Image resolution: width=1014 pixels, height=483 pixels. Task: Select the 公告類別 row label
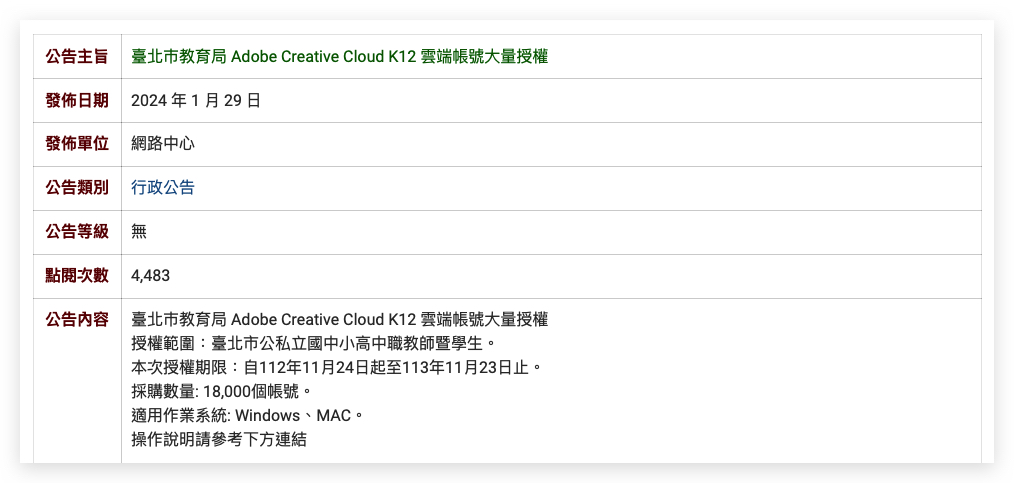[77, 188]
